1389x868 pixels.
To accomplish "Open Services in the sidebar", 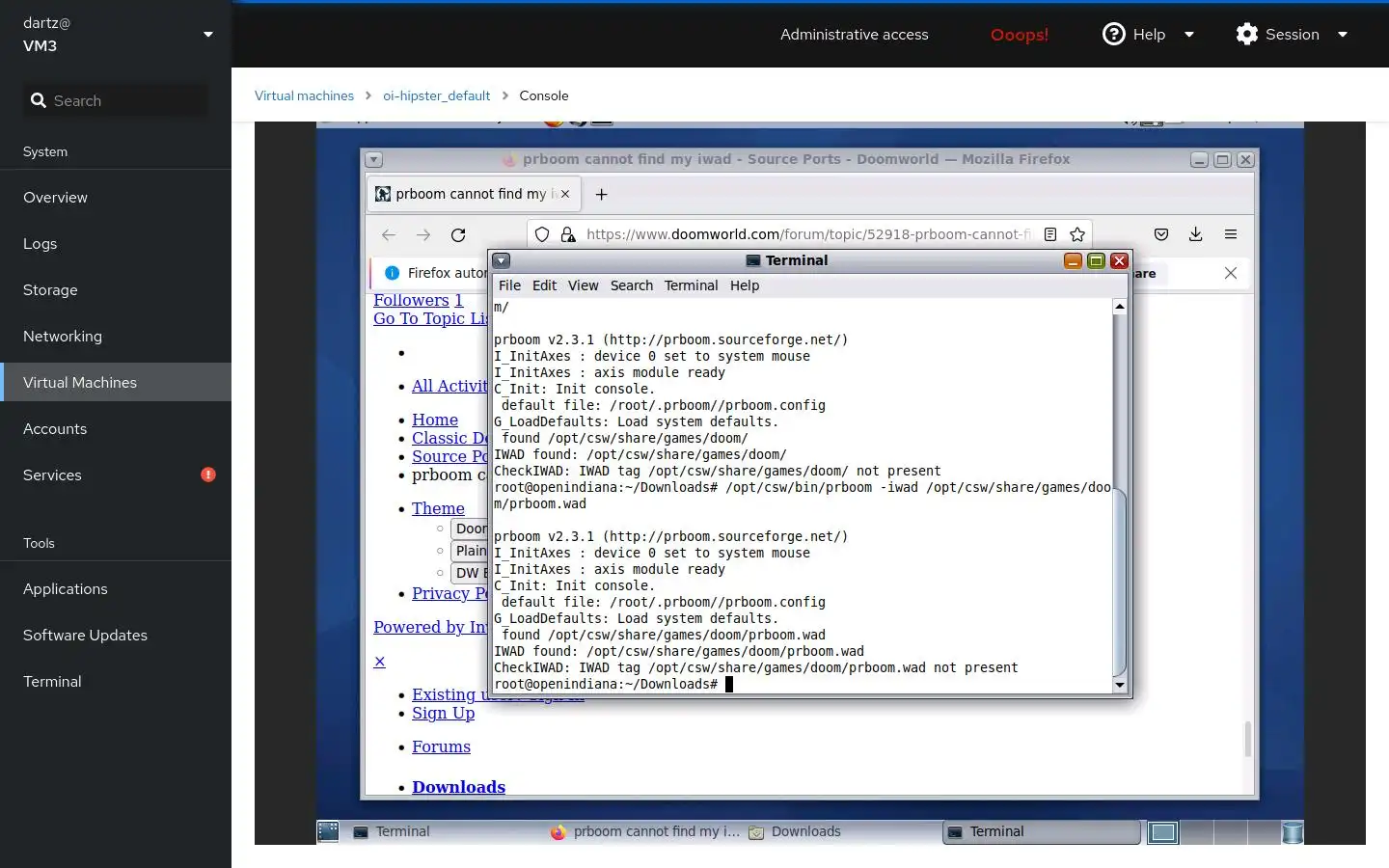I will point(116,475).
